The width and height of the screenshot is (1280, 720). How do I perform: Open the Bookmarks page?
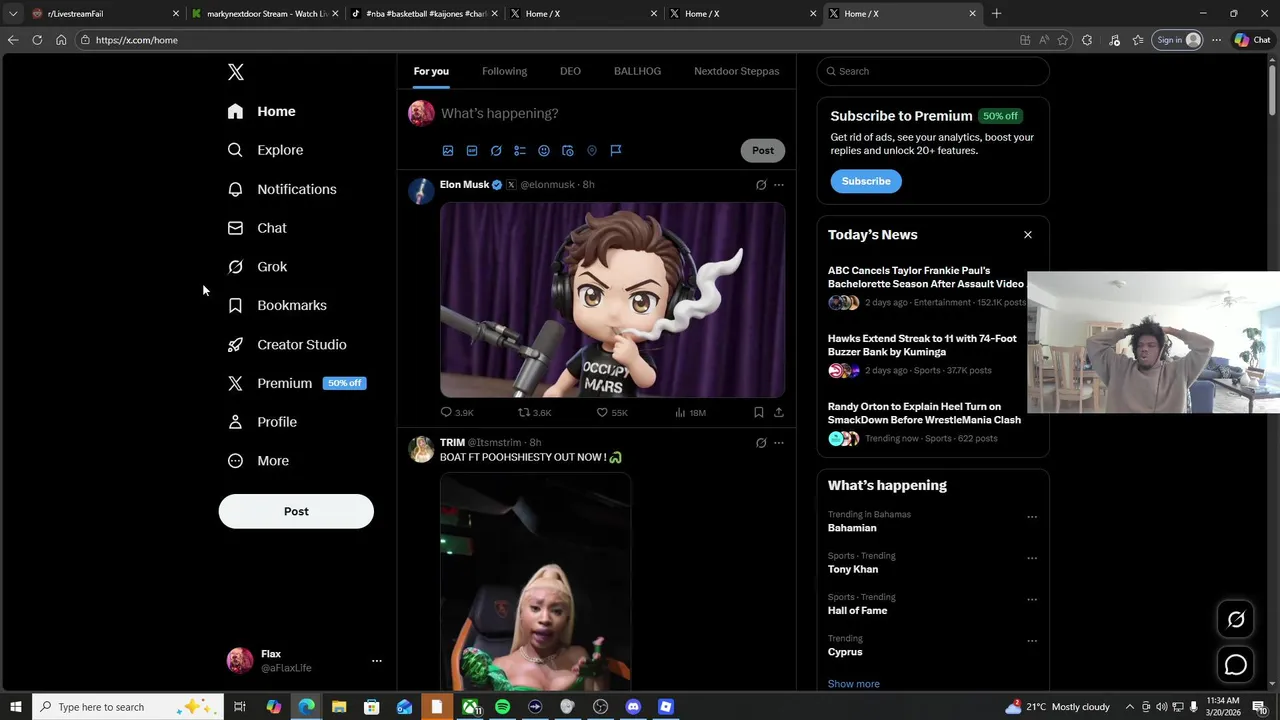277,305
